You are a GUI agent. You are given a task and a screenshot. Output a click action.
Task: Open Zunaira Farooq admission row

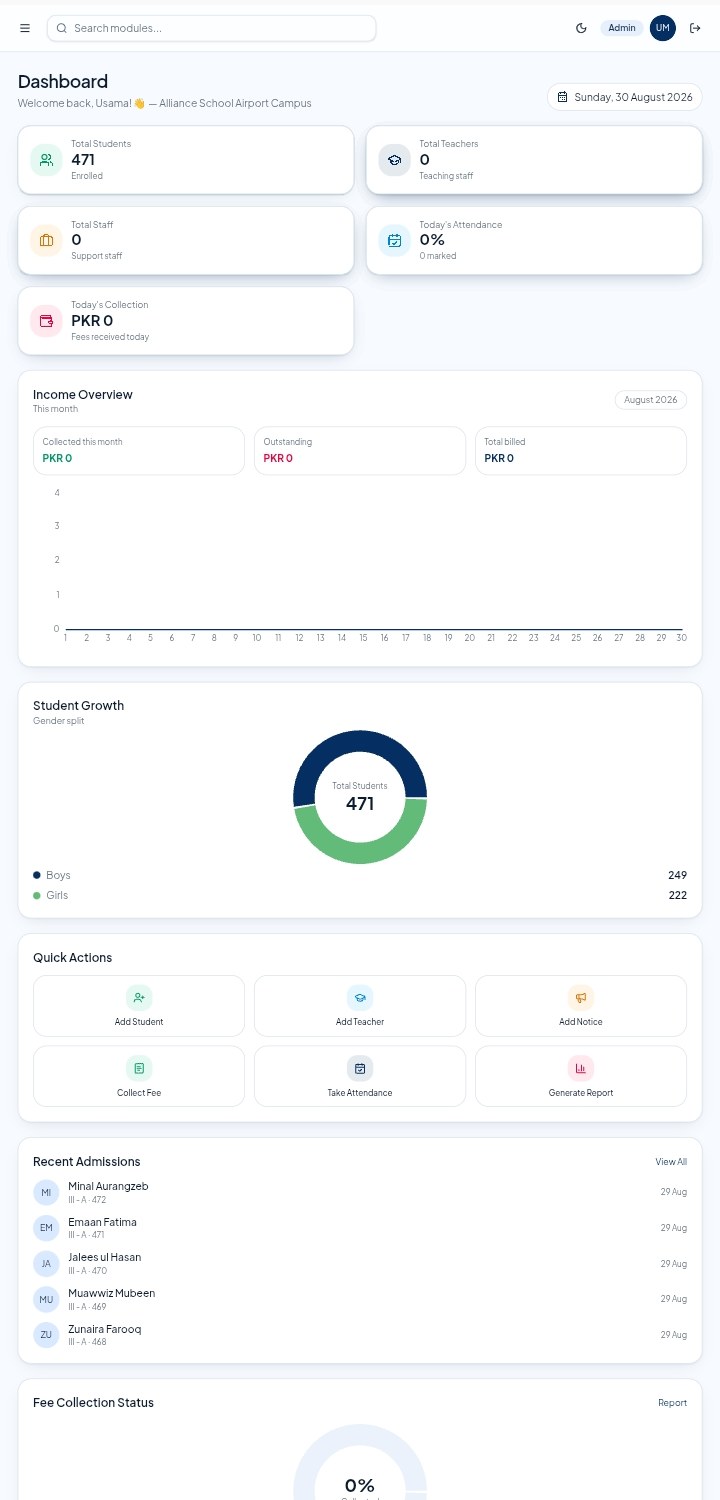360,1335
